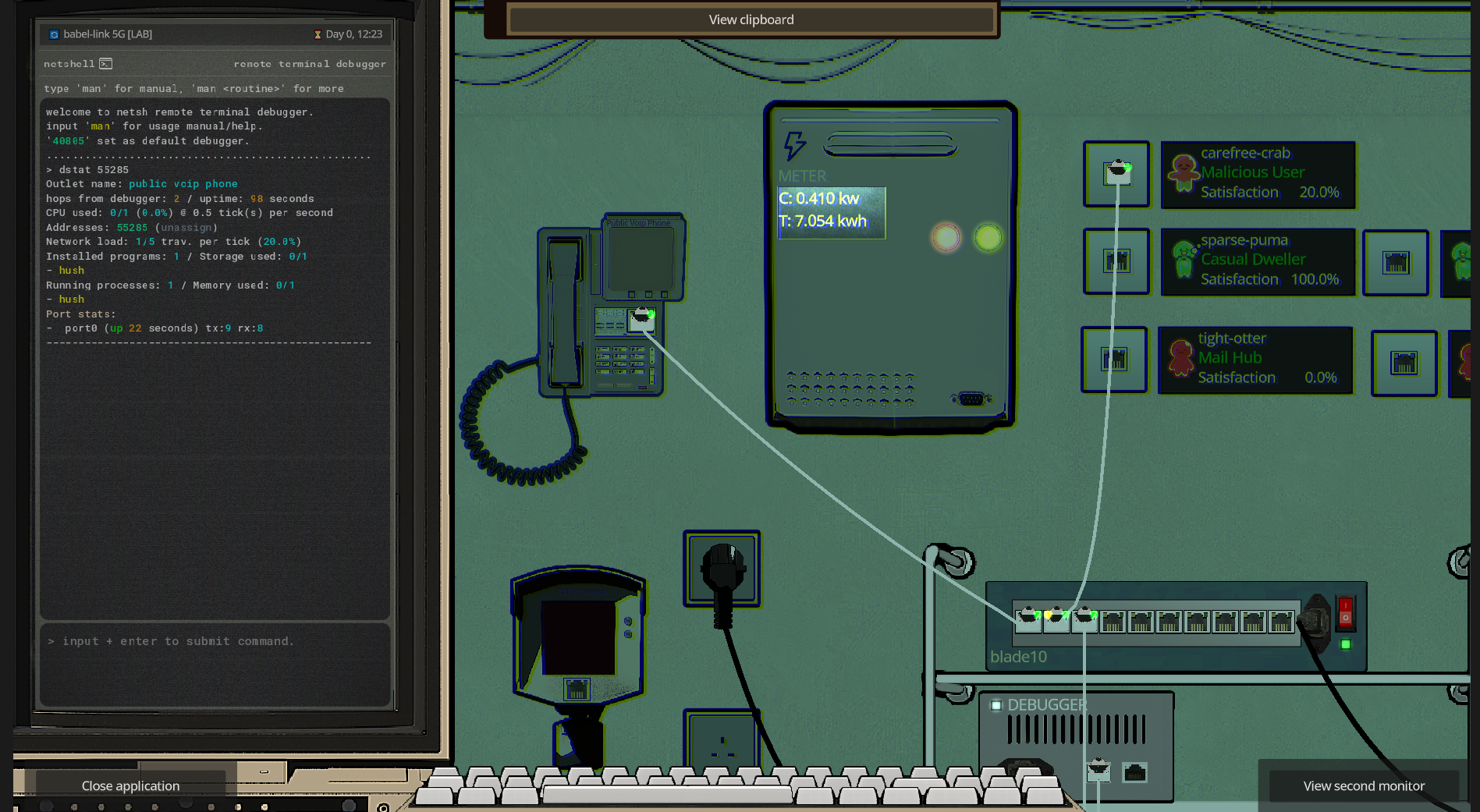The width and height of the screenshot is (1480, 812).
Task: Select the ethernet port beside sparse-puma
Action: (1116, 261)
